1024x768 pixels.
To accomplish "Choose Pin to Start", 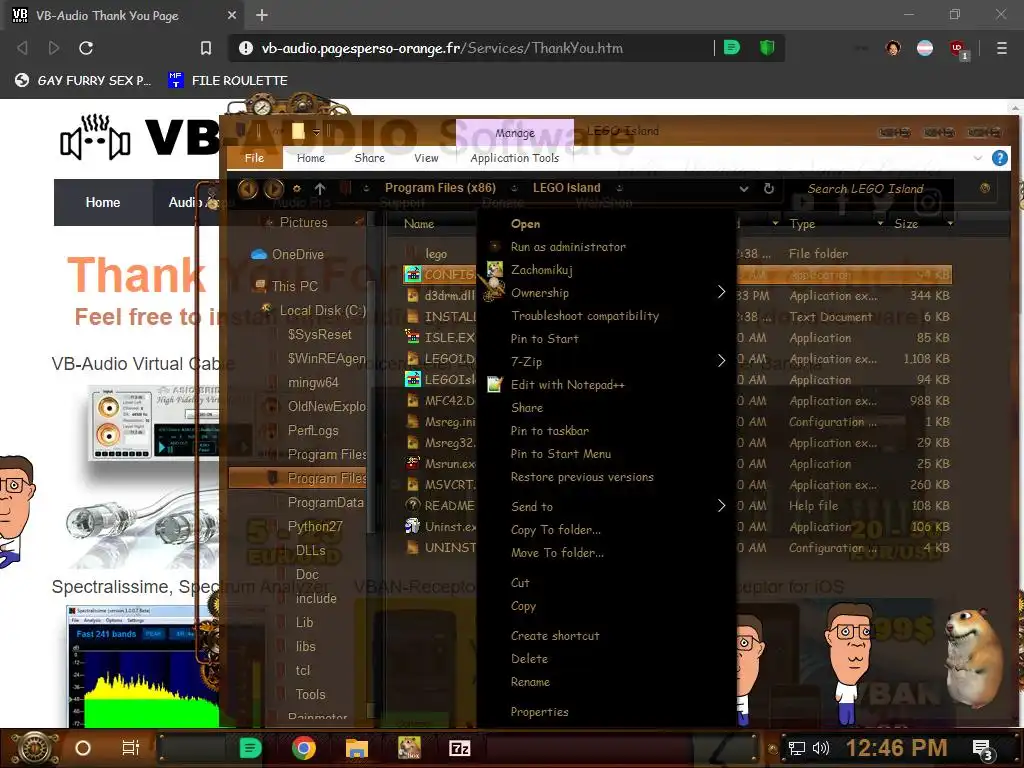I will pos(544,339).
